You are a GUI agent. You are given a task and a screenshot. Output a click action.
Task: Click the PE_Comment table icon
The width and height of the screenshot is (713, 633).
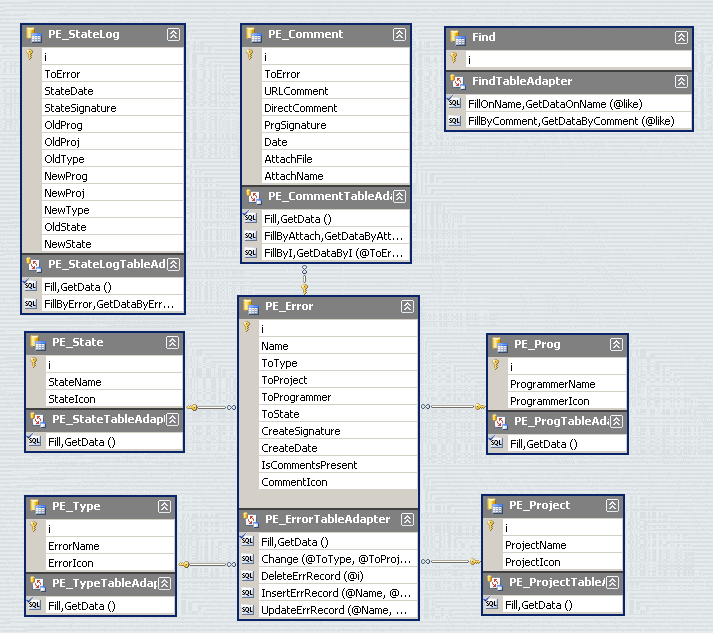pos(254,35)
